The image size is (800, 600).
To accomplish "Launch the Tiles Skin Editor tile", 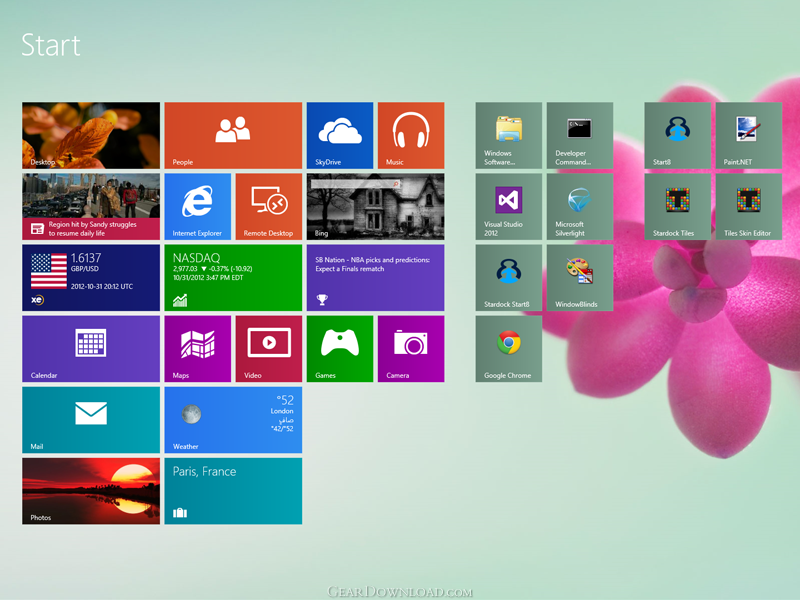I will pos(749,207).
